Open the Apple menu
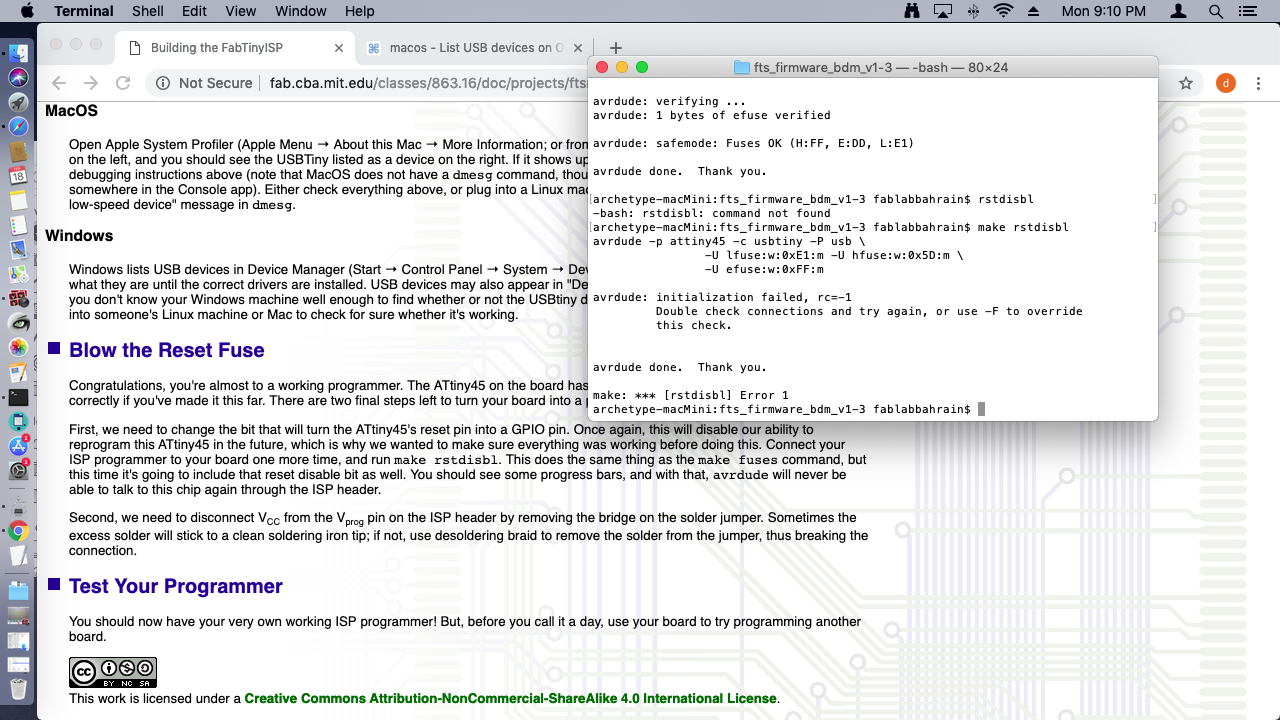 click(x=27, y=11)
